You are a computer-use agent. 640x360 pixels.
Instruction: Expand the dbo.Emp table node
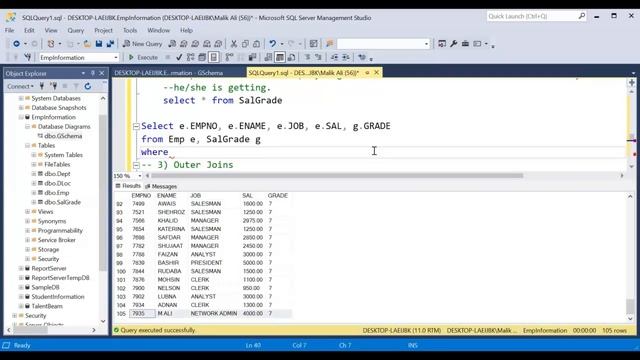tap(34, 193)
